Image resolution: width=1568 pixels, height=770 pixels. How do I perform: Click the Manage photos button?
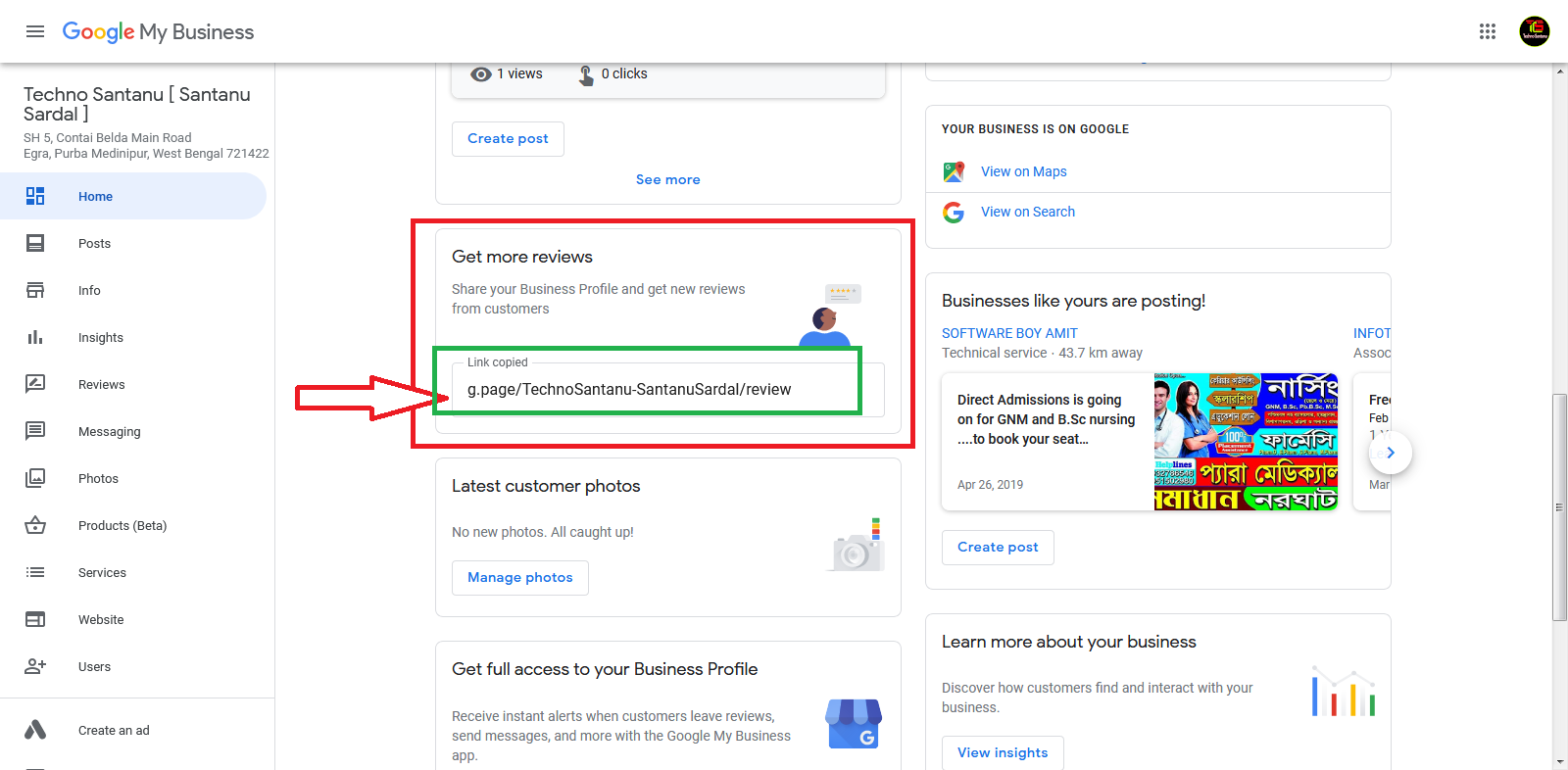519,578
